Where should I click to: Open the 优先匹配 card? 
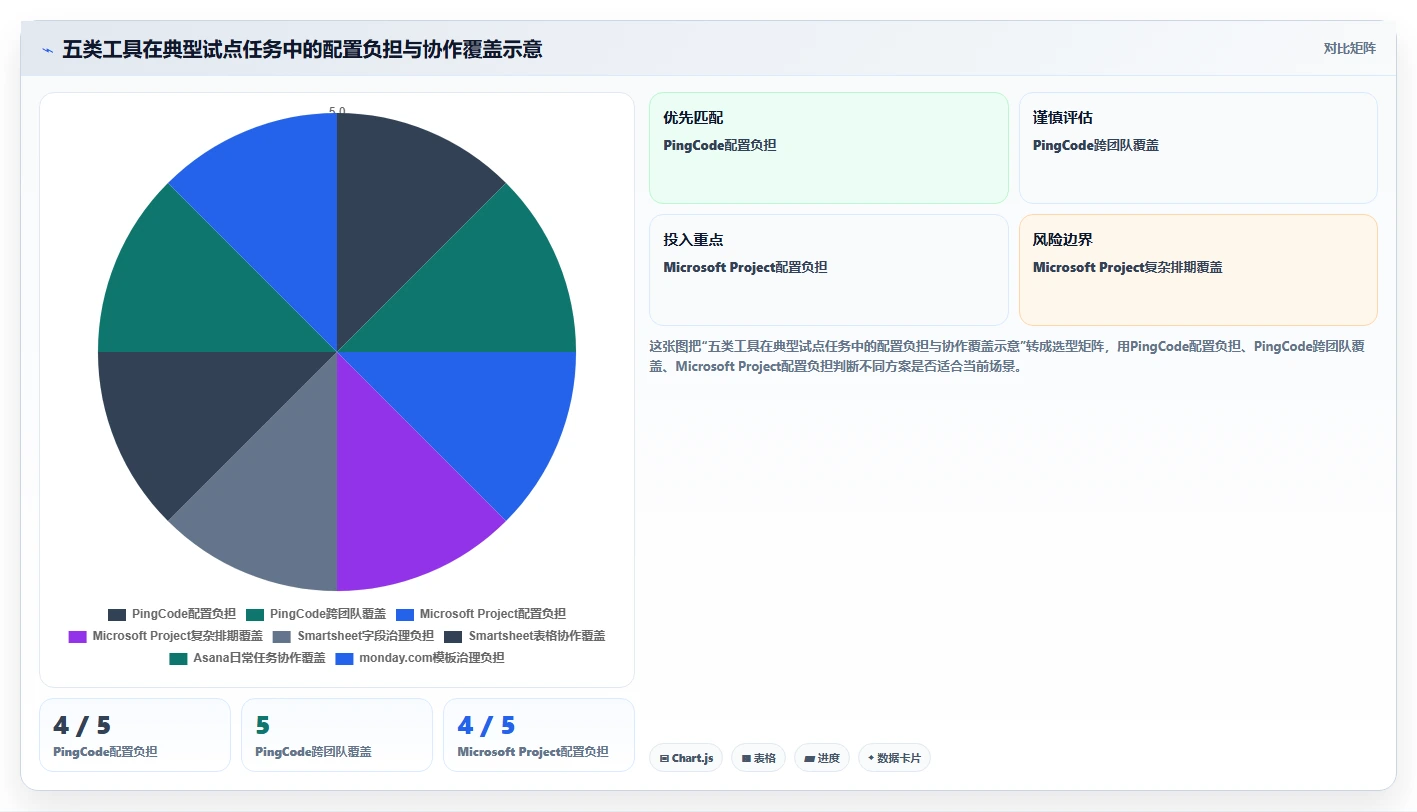click(829, 148)
